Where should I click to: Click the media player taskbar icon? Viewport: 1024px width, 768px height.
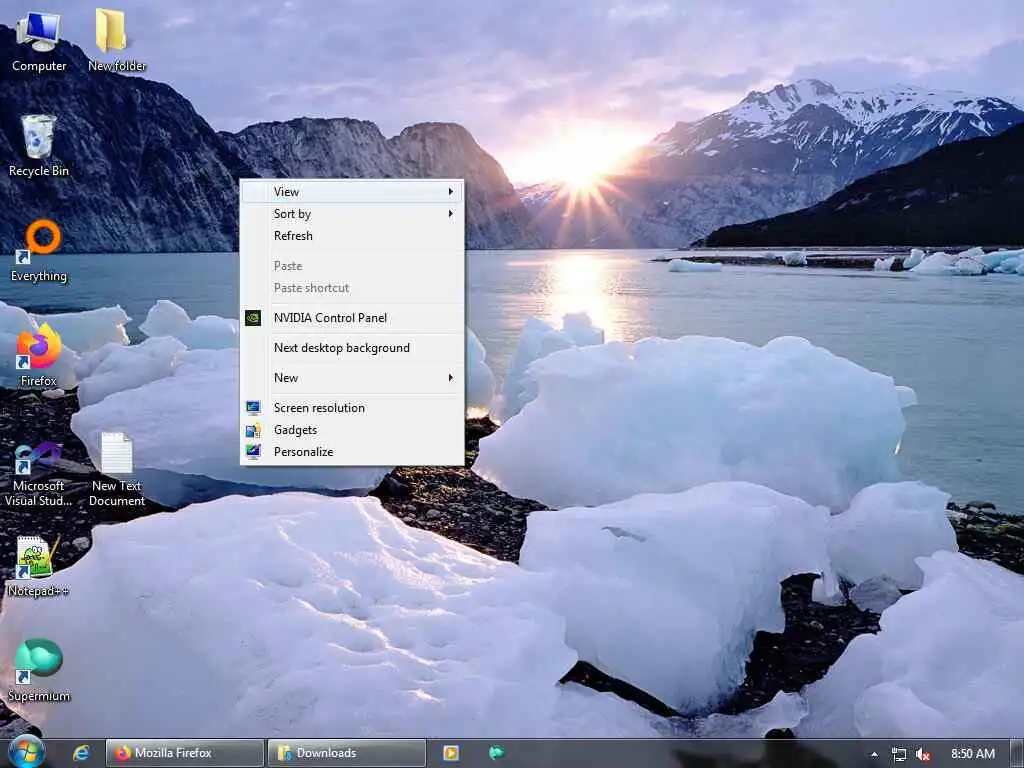coord(451,753)
